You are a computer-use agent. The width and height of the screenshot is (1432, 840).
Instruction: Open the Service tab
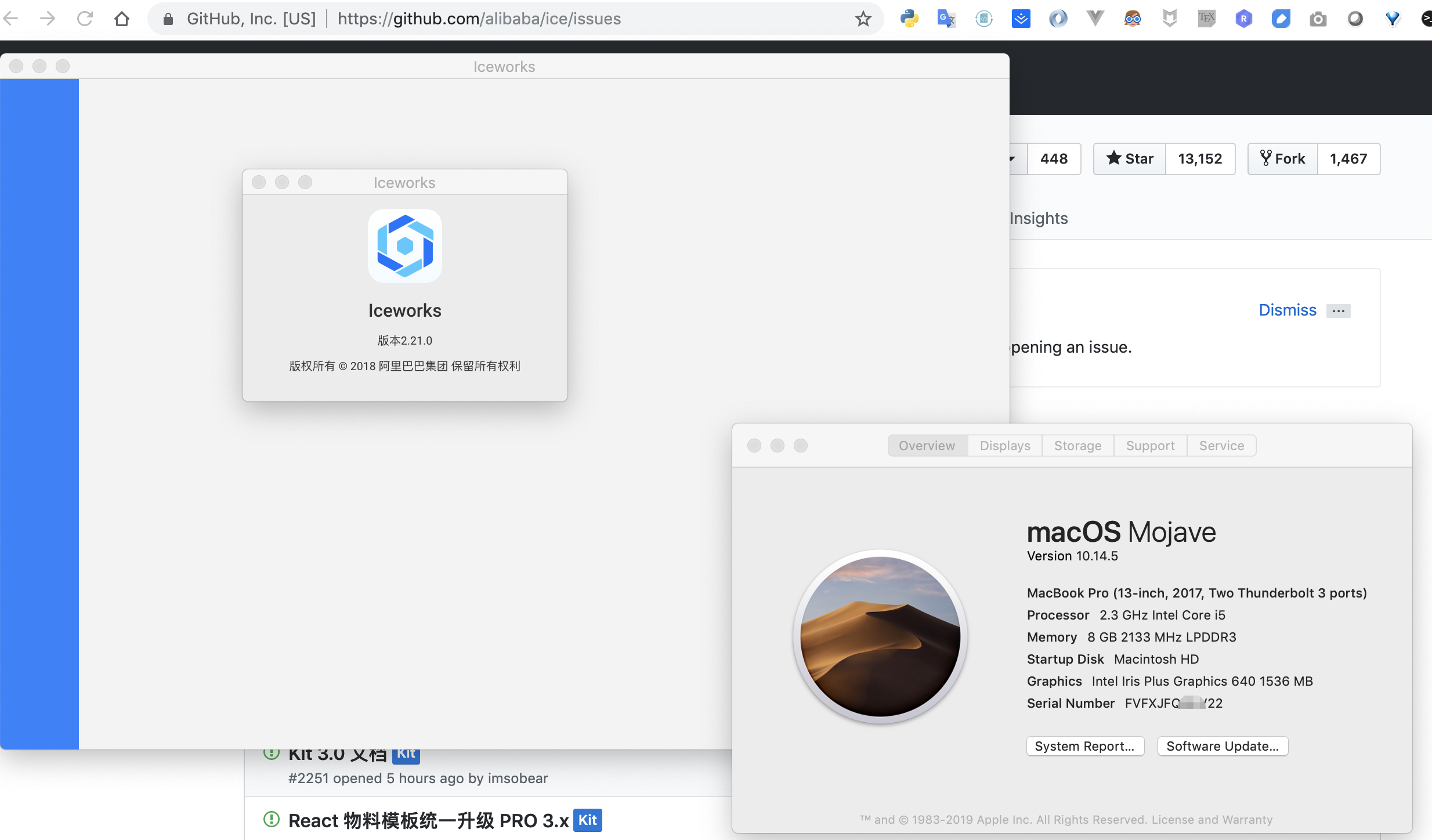pos(1221,446)
